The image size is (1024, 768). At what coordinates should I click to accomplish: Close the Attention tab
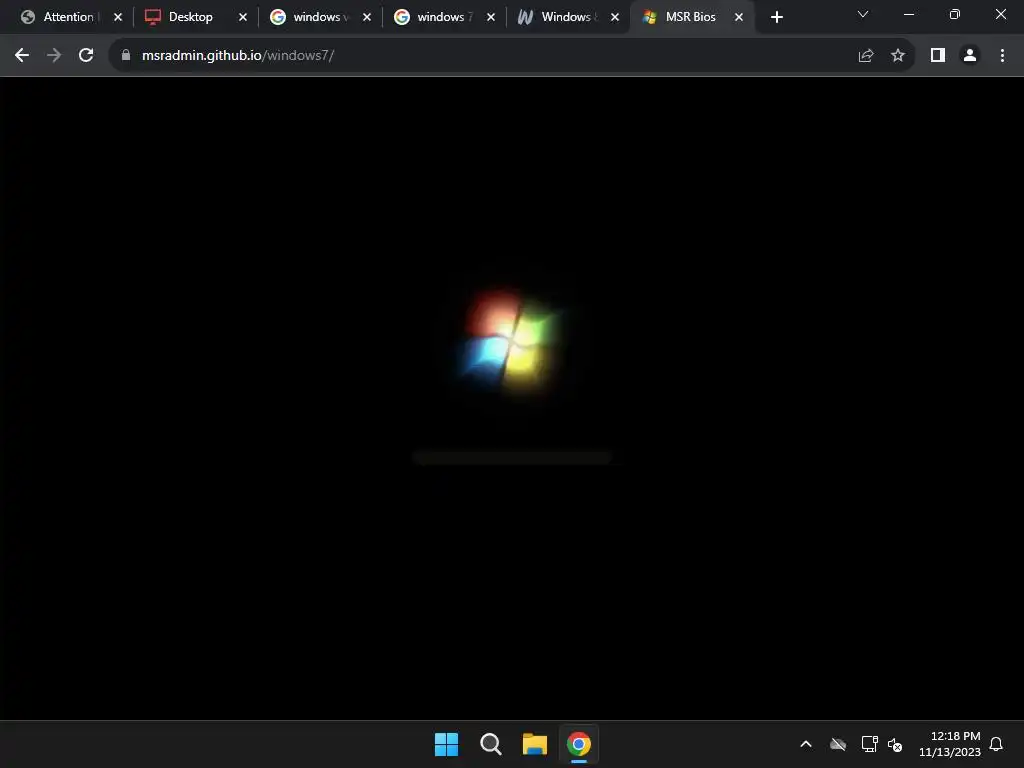118,17
